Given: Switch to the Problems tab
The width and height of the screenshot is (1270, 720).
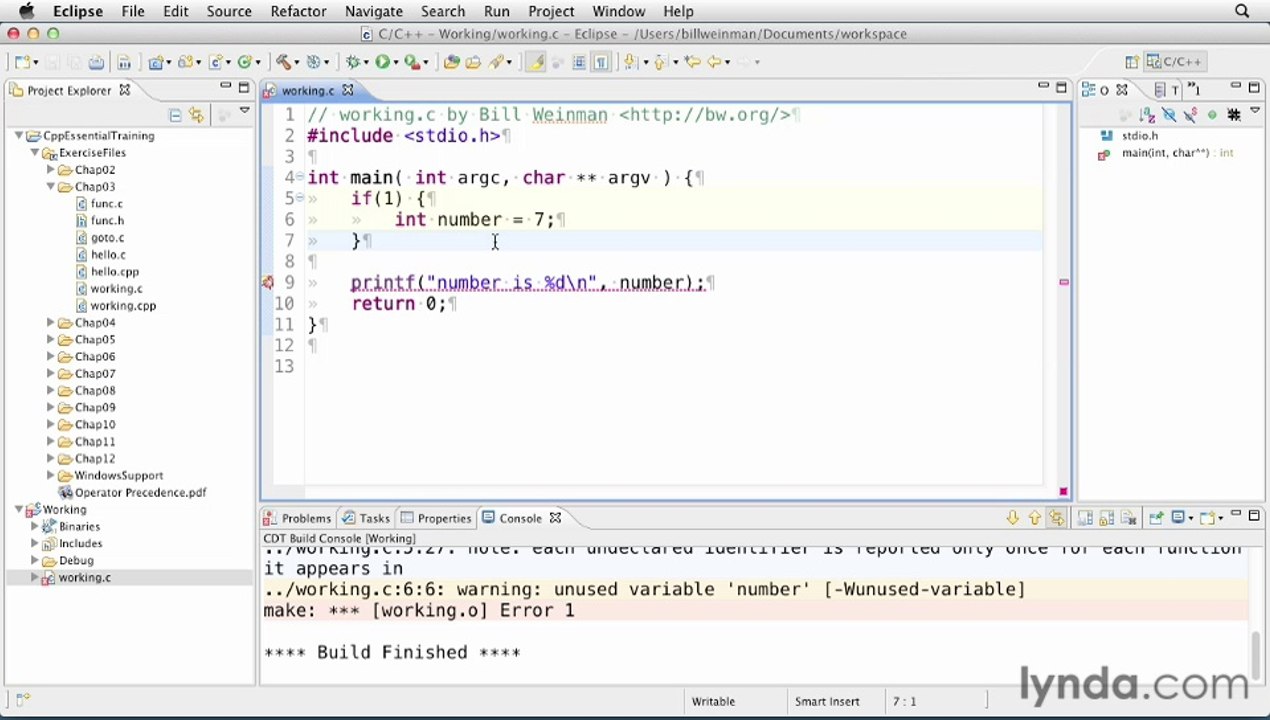Looking at the screenshot, I should (x=297, y=518).
